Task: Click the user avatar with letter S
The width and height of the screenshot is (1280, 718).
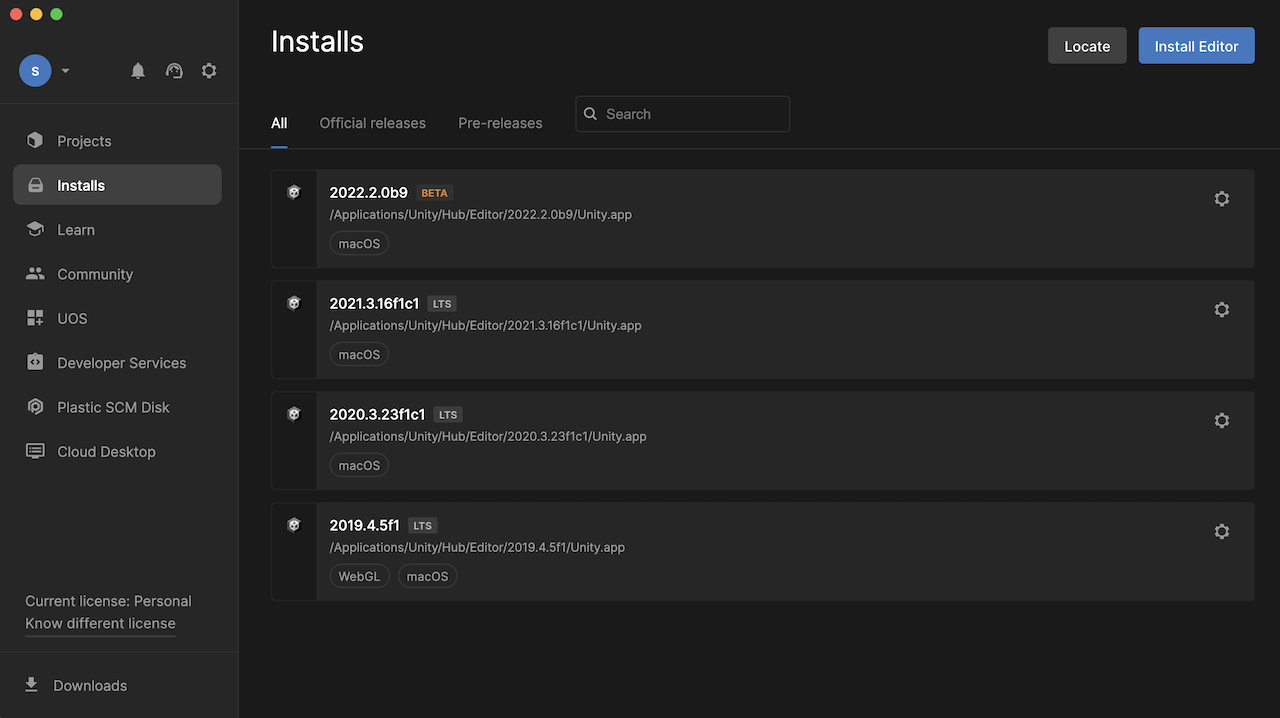Action: 35,70
